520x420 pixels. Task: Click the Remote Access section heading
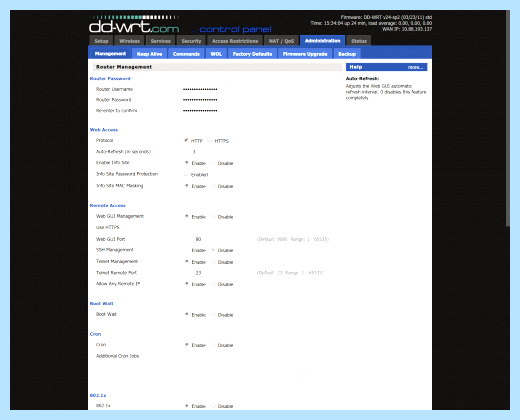[x=108, y=205]
